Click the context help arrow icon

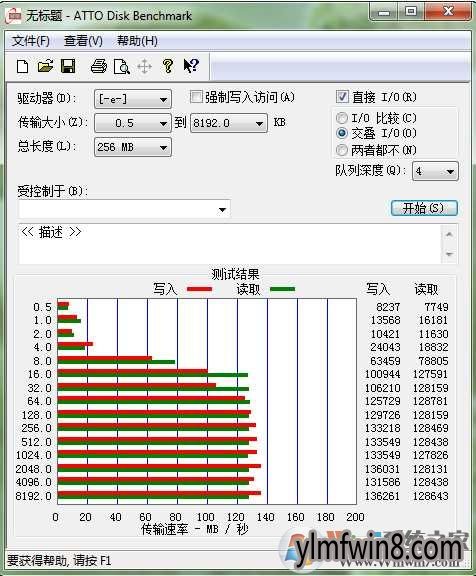191,66
